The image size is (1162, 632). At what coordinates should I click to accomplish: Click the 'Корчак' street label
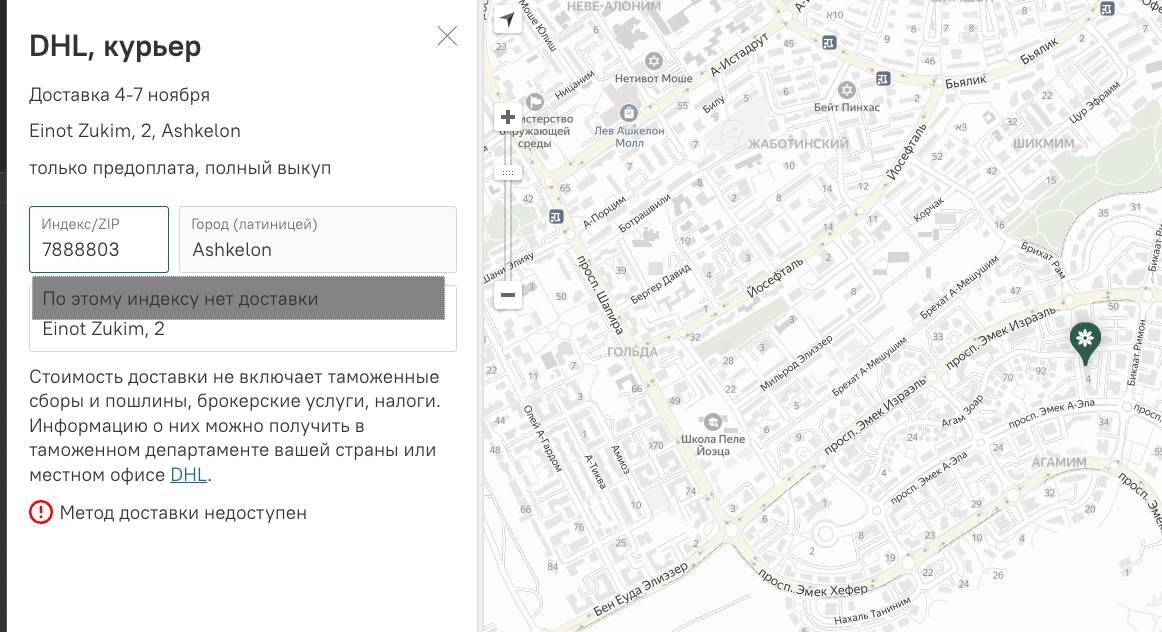pyautogui.click(x=929, y=209)
